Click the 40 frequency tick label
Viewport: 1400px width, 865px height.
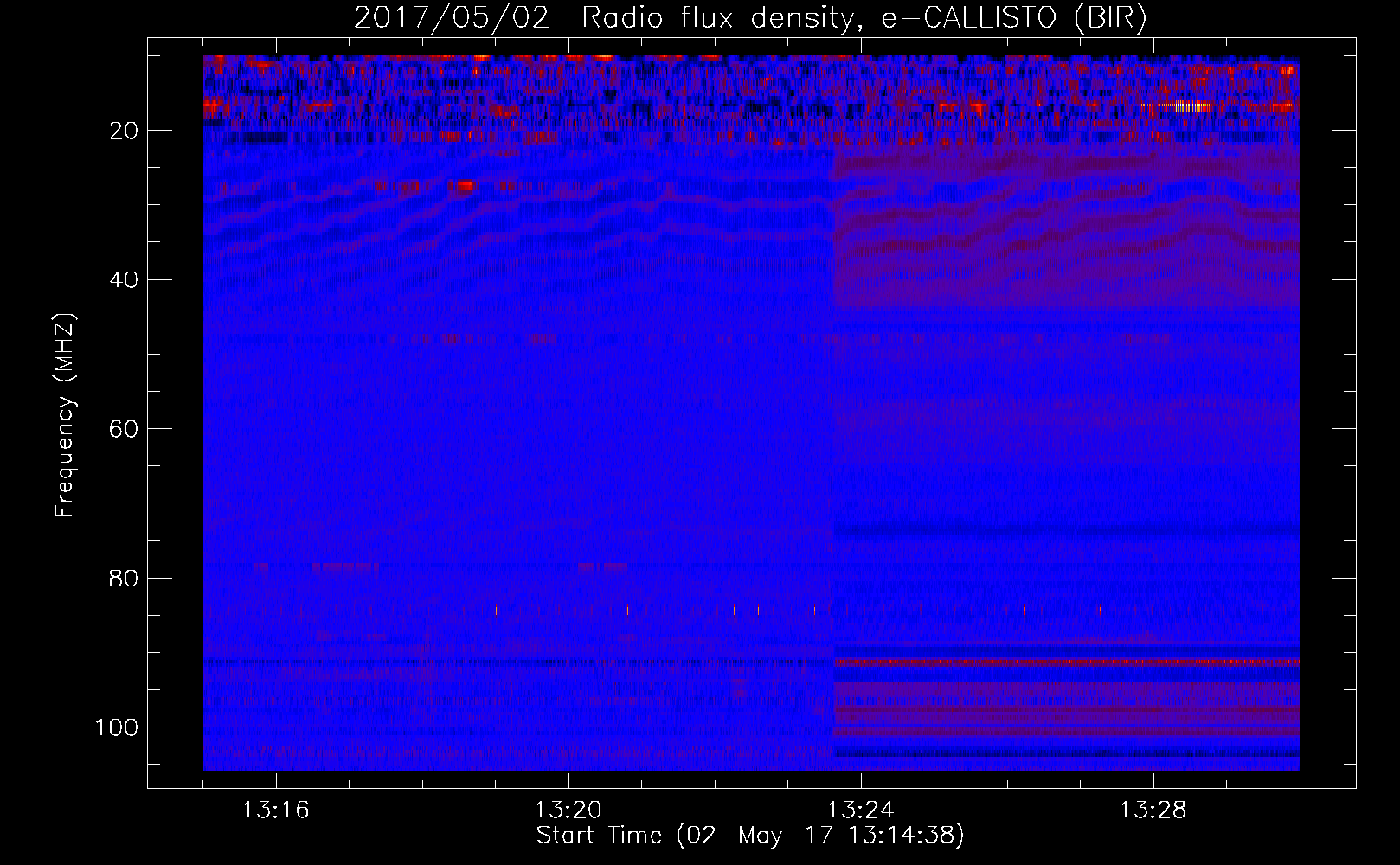[125, 279]
